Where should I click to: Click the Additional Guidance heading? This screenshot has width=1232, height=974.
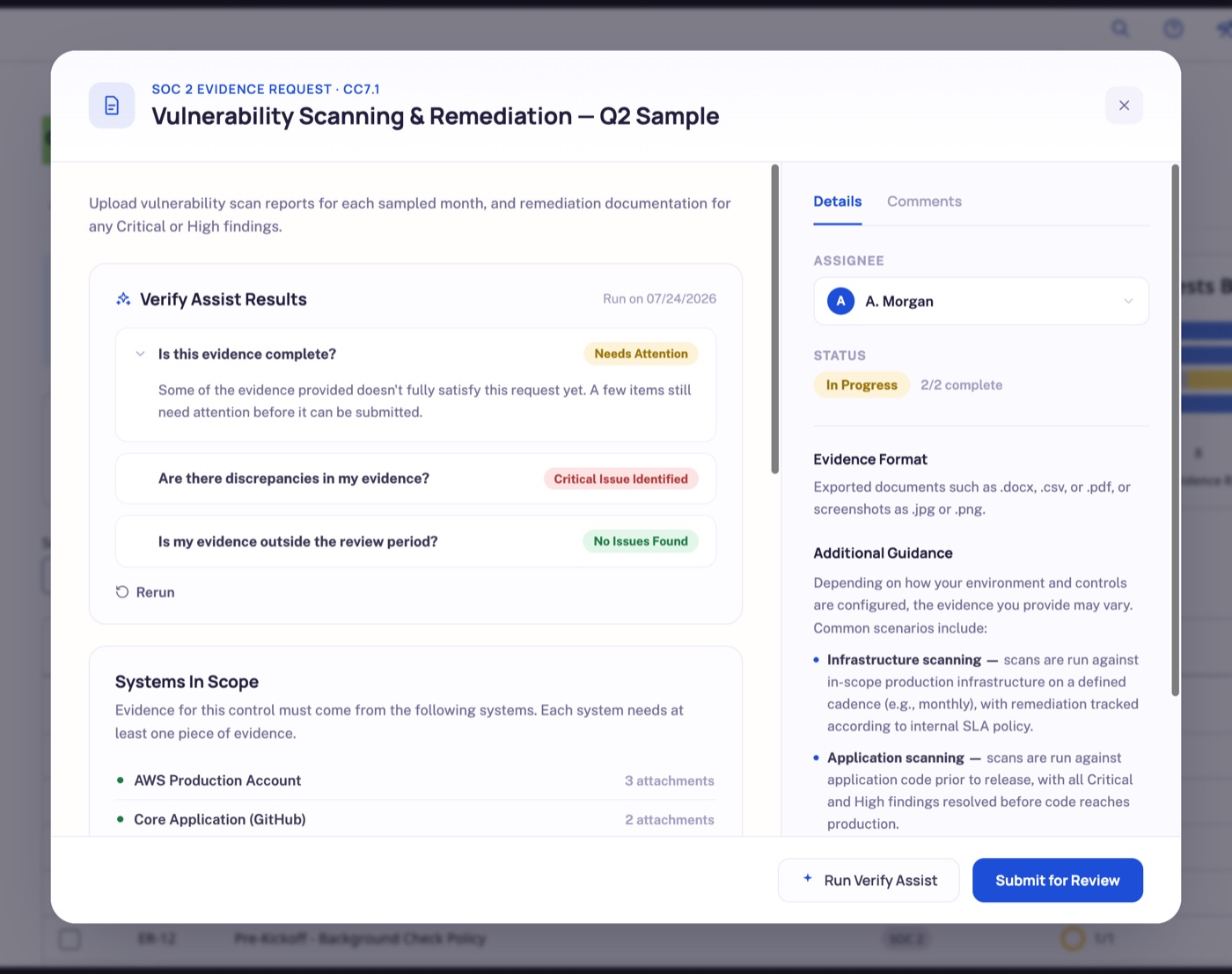883,553
